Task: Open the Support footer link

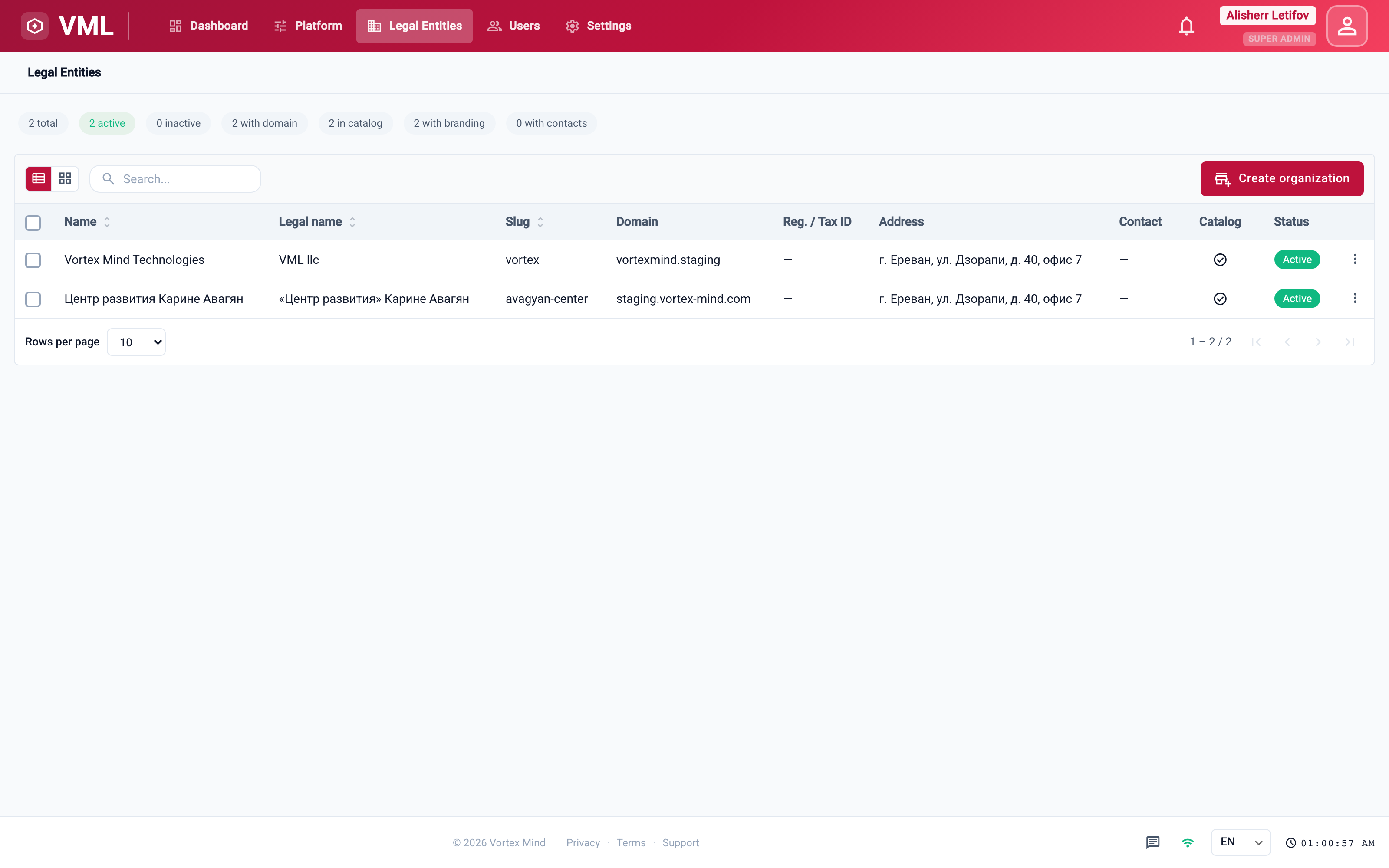Action: [680, 843]
